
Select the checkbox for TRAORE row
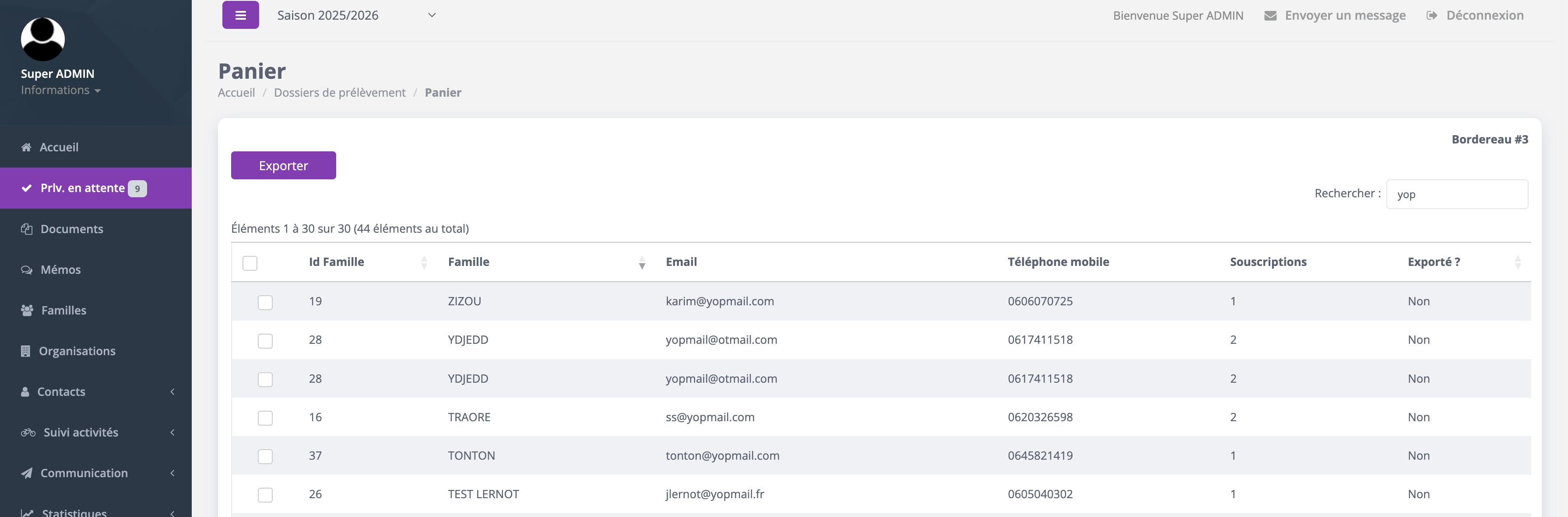[265, 418]
